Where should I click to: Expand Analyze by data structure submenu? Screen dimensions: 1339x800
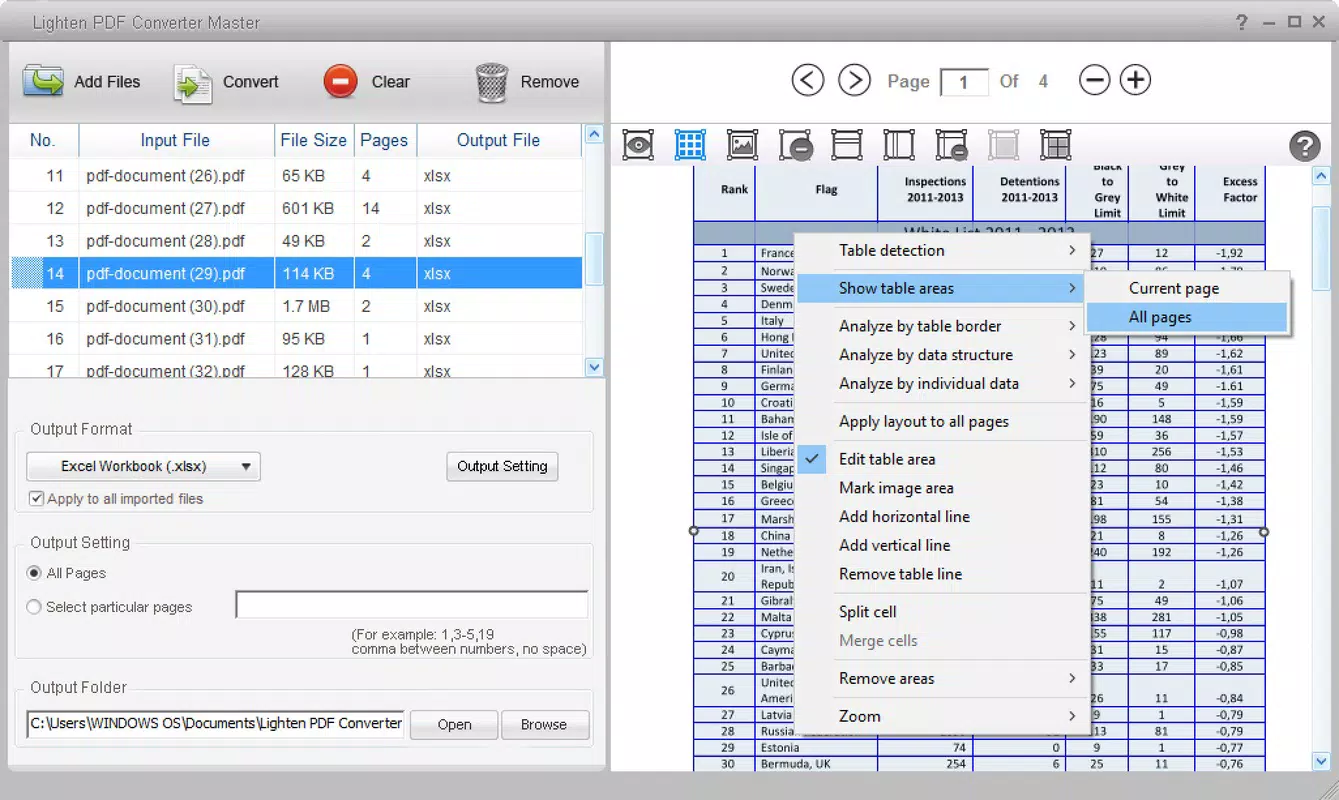(942, 355)
